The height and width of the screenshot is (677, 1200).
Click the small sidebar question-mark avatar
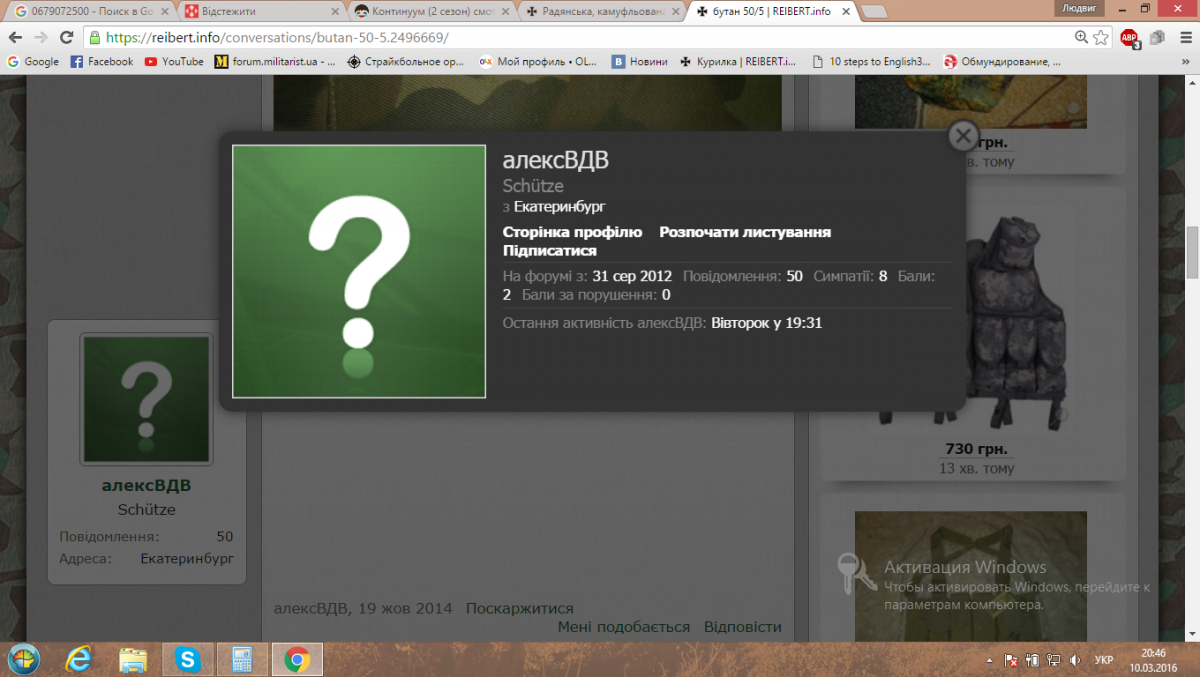coord(147,399)
